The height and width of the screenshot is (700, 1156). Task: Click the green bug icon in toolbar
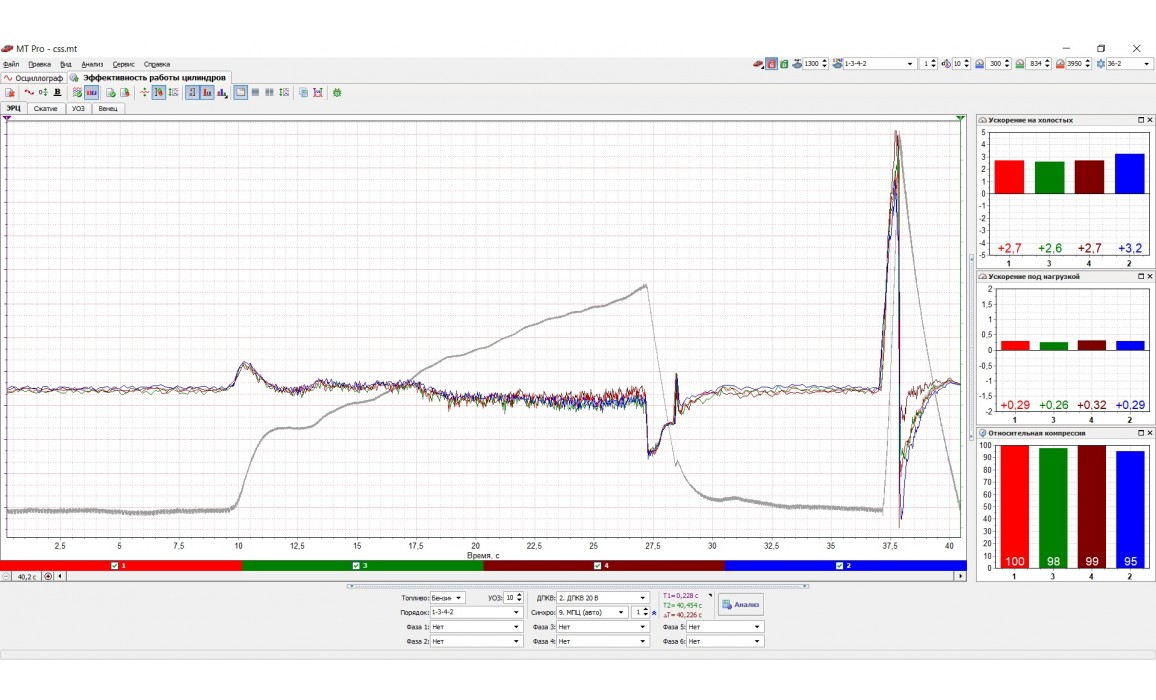tap(337, 93)
